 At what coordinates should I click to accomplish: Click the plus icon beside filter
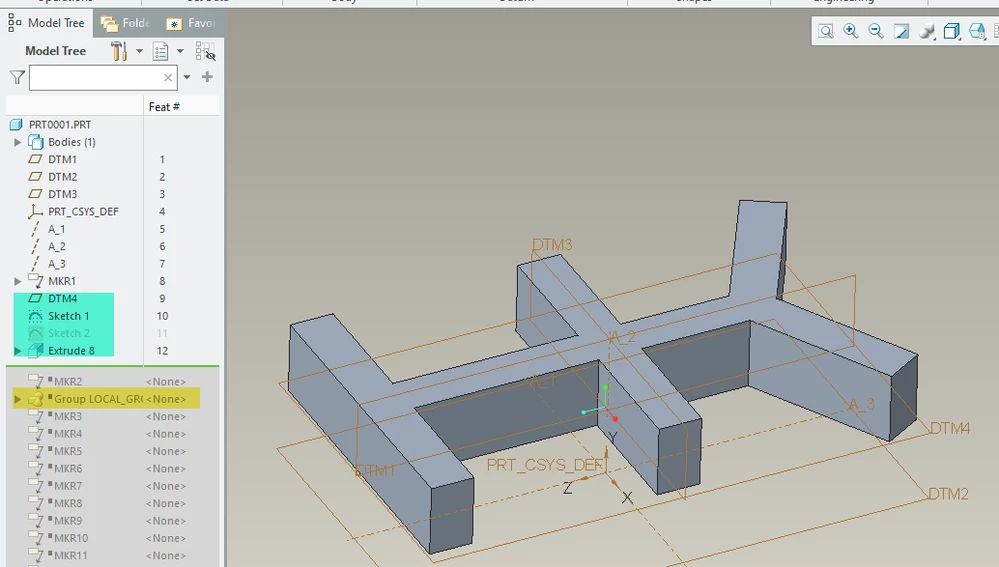pos(207,77)
